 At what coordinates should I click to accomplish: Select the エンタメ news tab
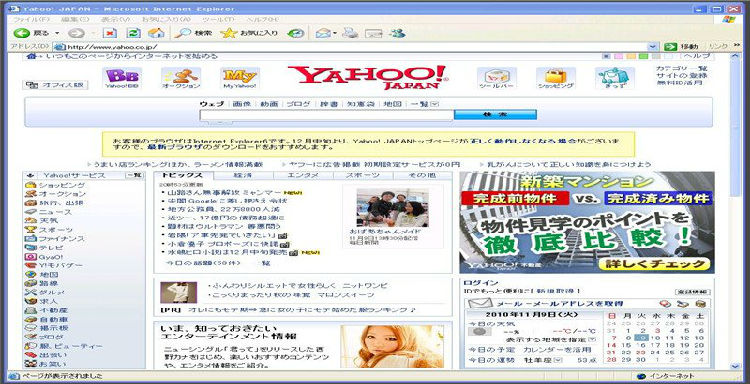(x=303, y=176)
